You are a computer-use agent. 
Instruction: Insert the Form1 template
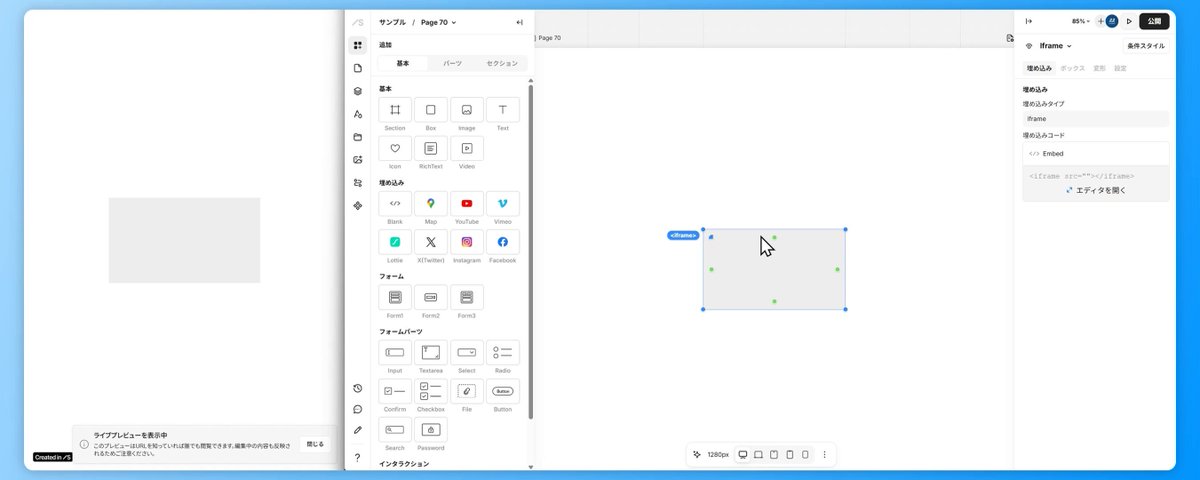[395, 297]
